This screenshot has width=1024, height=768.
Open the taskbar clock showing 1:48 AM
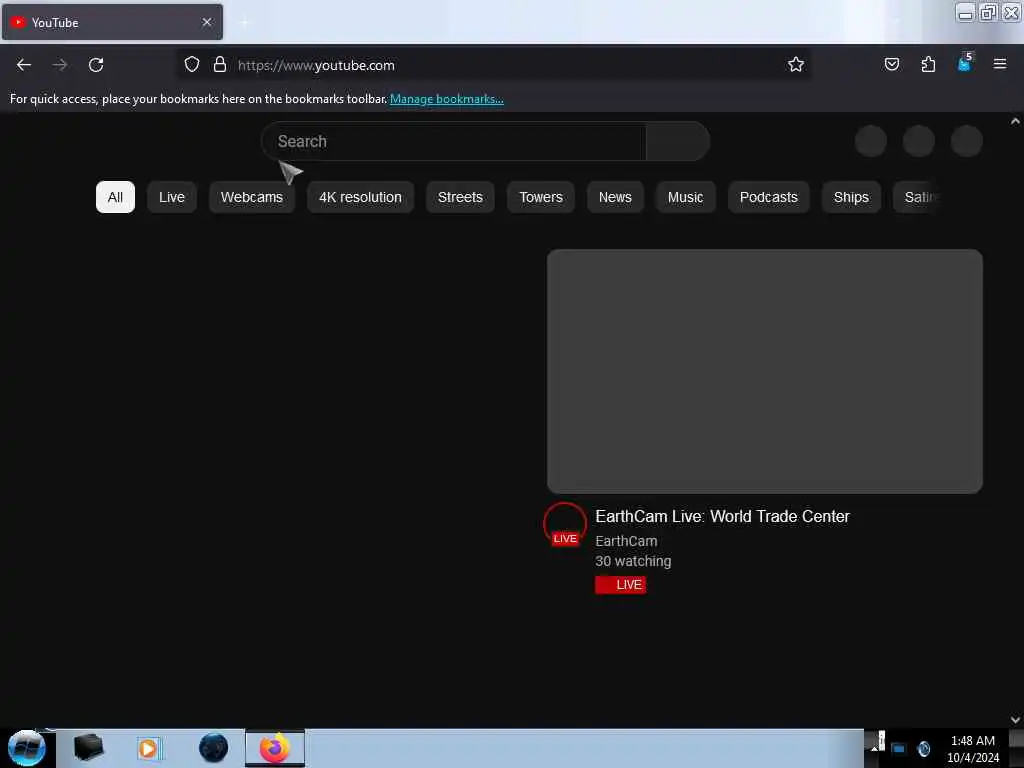point(972,749)
